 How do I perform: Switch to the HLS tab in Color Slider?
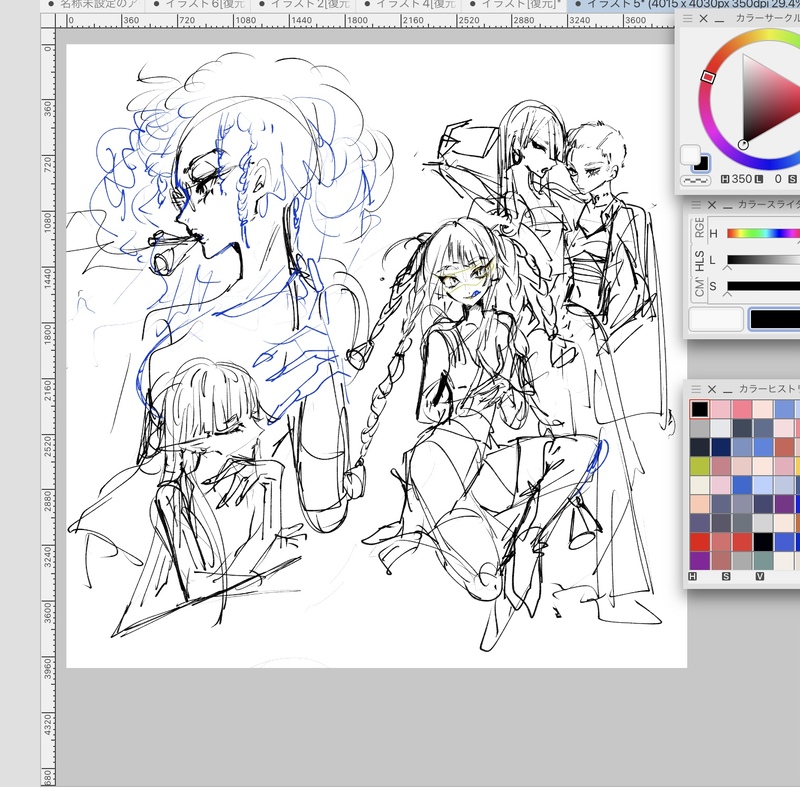[699, 260]
